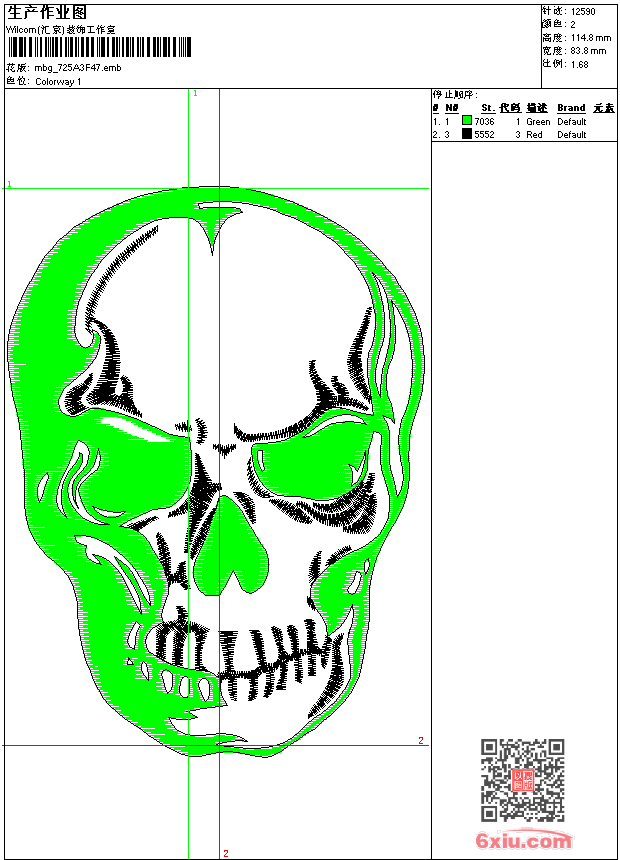Click the 'Colorway 1' label
This screenshot has width=620, height=860.
[58, 81]
